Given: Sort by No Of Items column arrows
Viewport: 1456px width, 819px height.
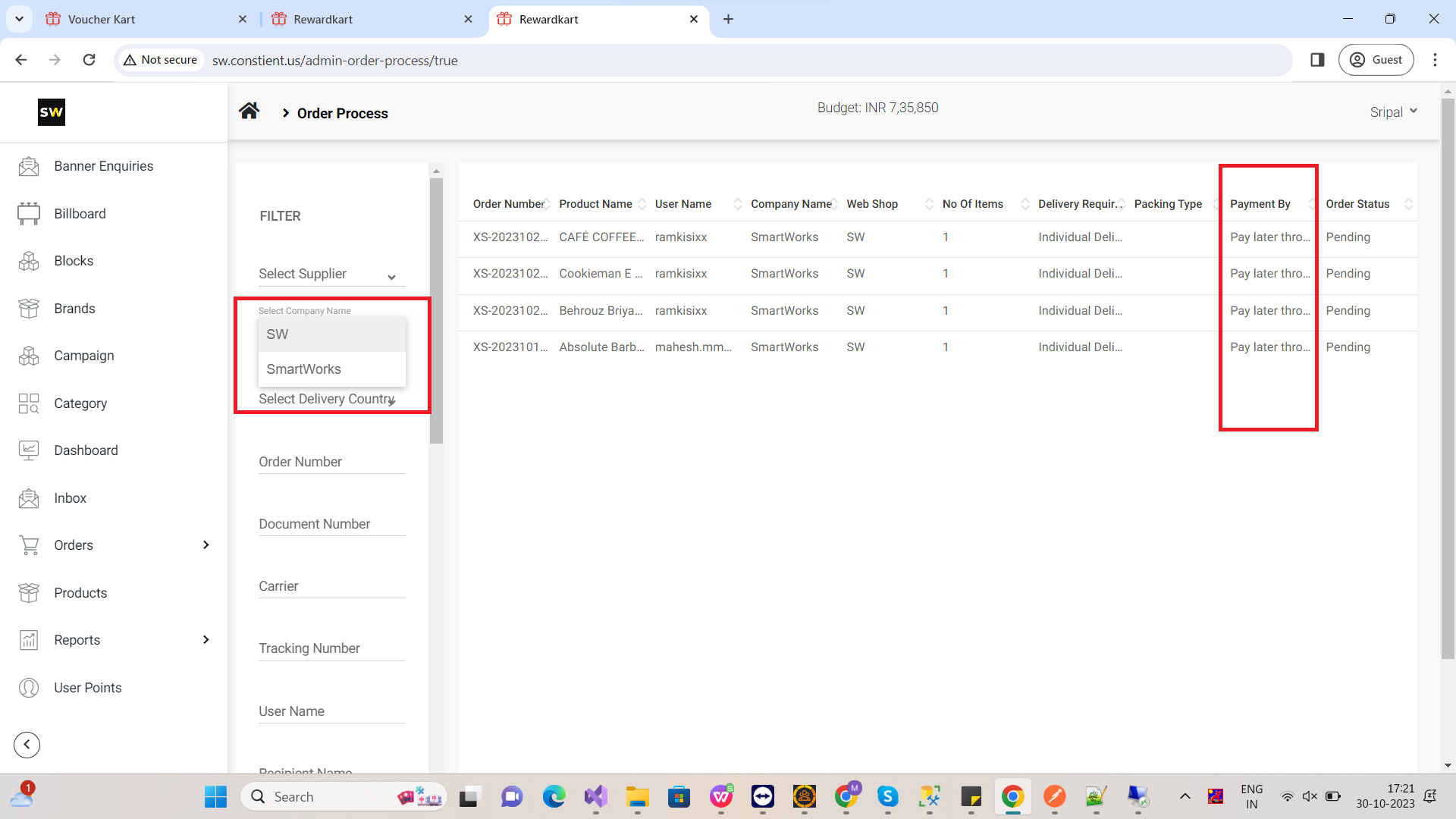Looking at the screenshot, I should 1025,204.
